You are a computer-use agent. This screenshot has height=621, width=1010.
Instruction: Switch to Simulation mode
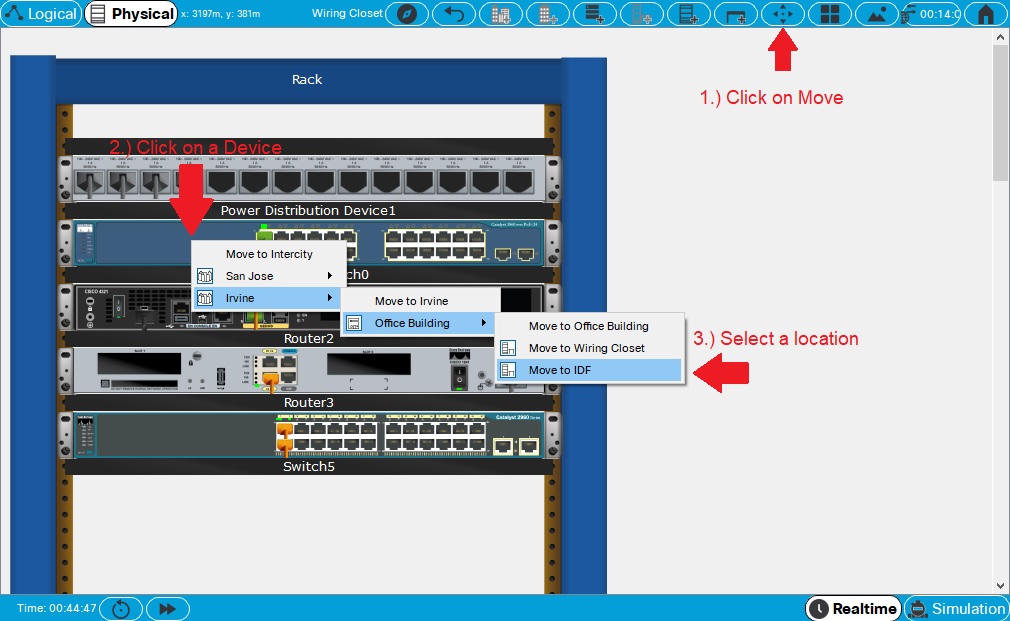click(956, 608)
